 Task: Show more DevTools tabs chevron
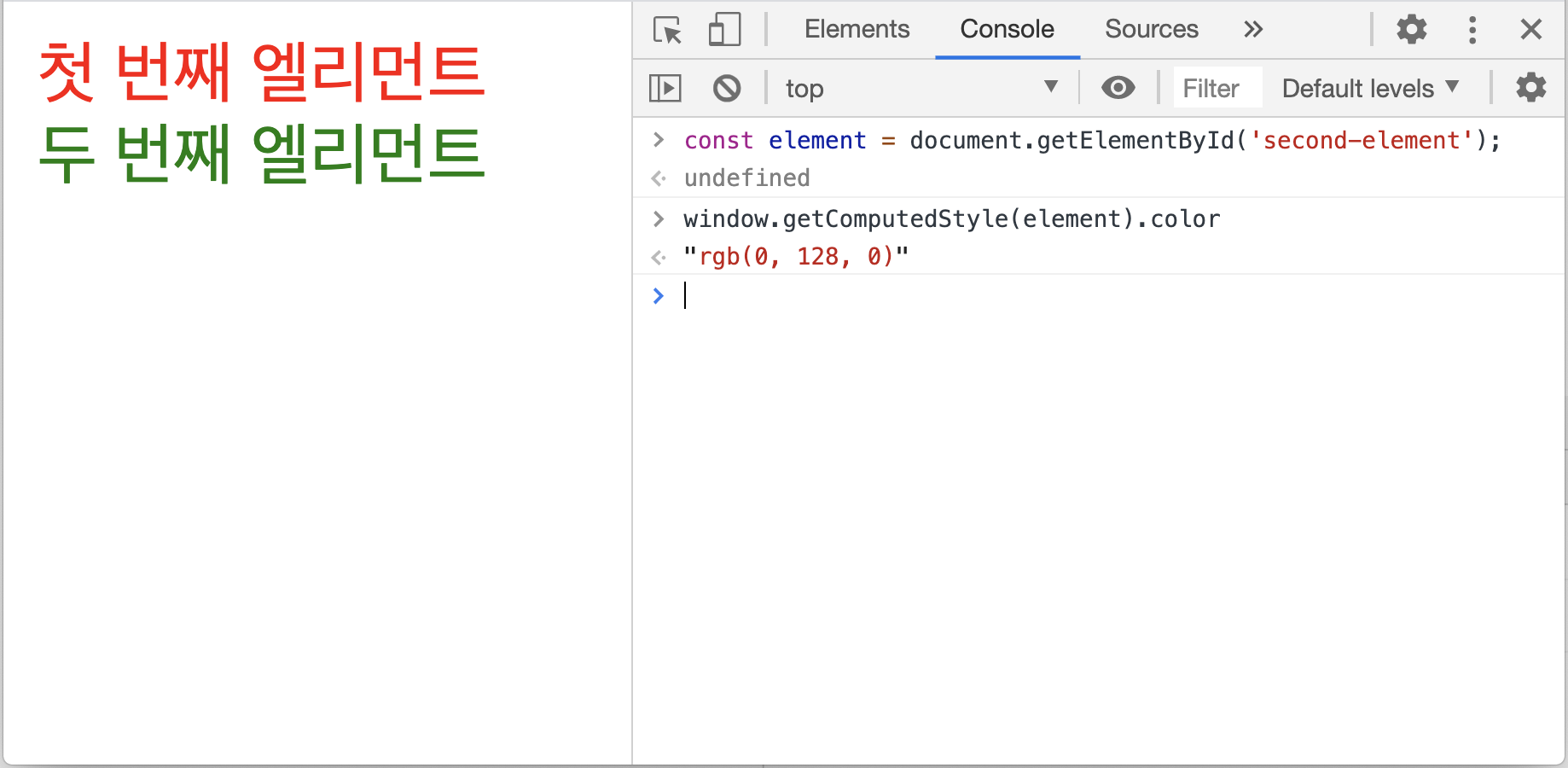pos(1252,30)
